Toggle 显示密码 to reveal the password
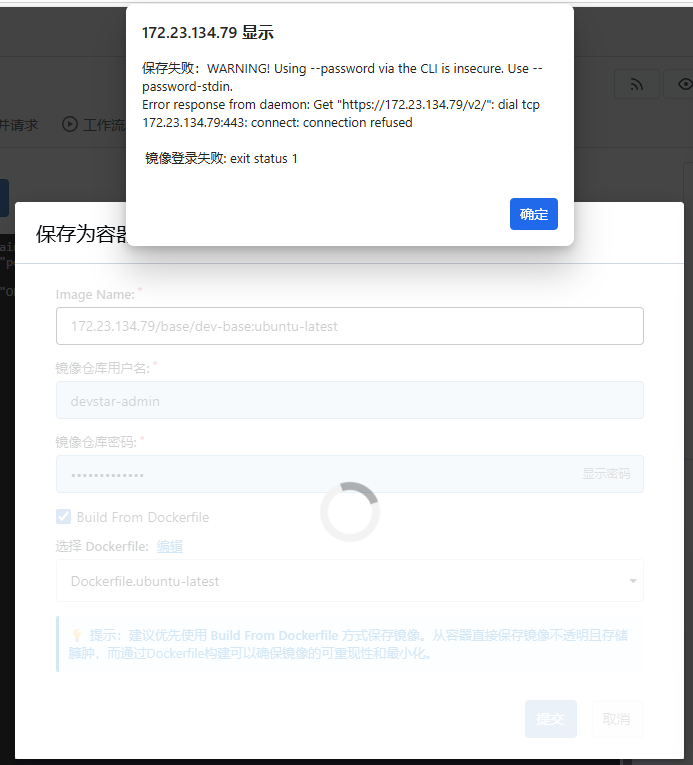Screen dimensions: 693x765 point(606,474)
